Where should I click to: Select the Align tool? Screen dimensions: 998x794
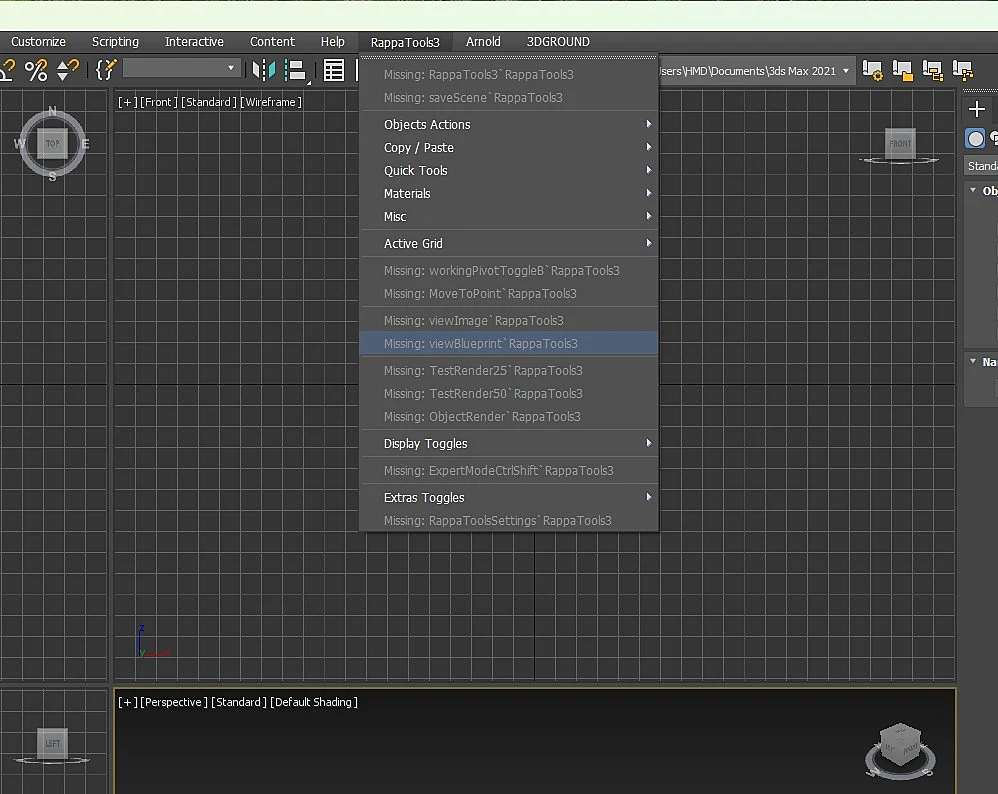[x=296, y=70]
